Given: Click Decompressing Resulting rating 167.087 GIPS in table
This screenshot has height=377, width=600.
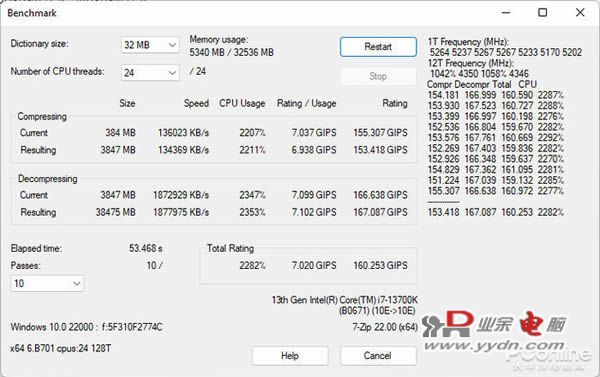Looking at the screenshot, I should click(x=380, y=212).
